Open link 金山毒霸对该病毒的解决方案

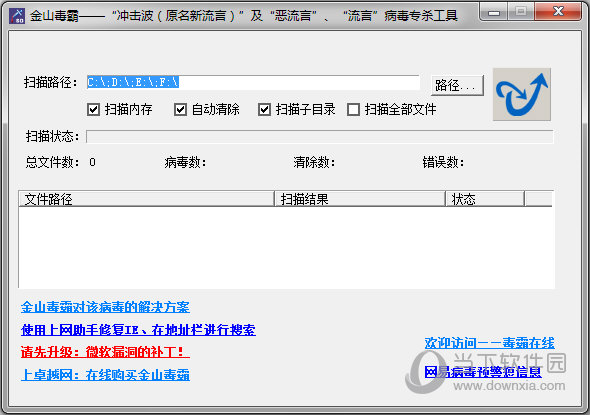click(105, 307)
